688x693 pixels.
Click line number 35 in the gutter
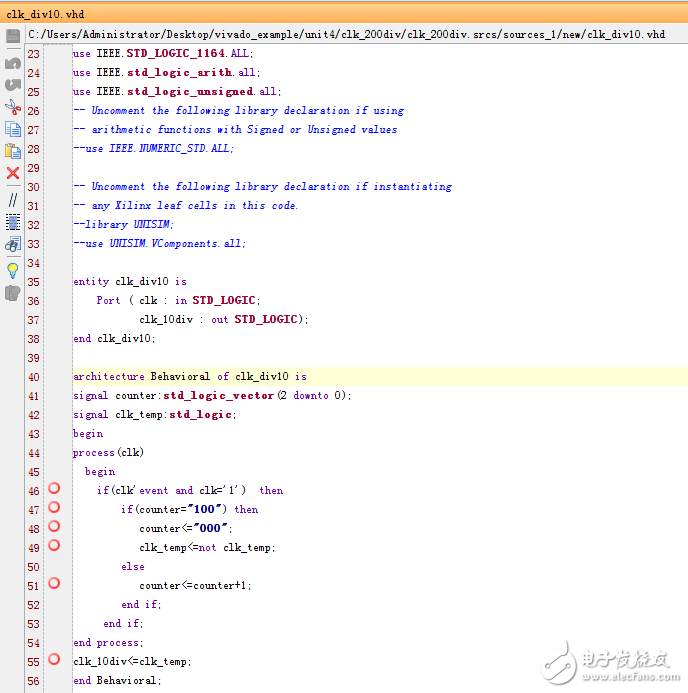click(34, 282)
